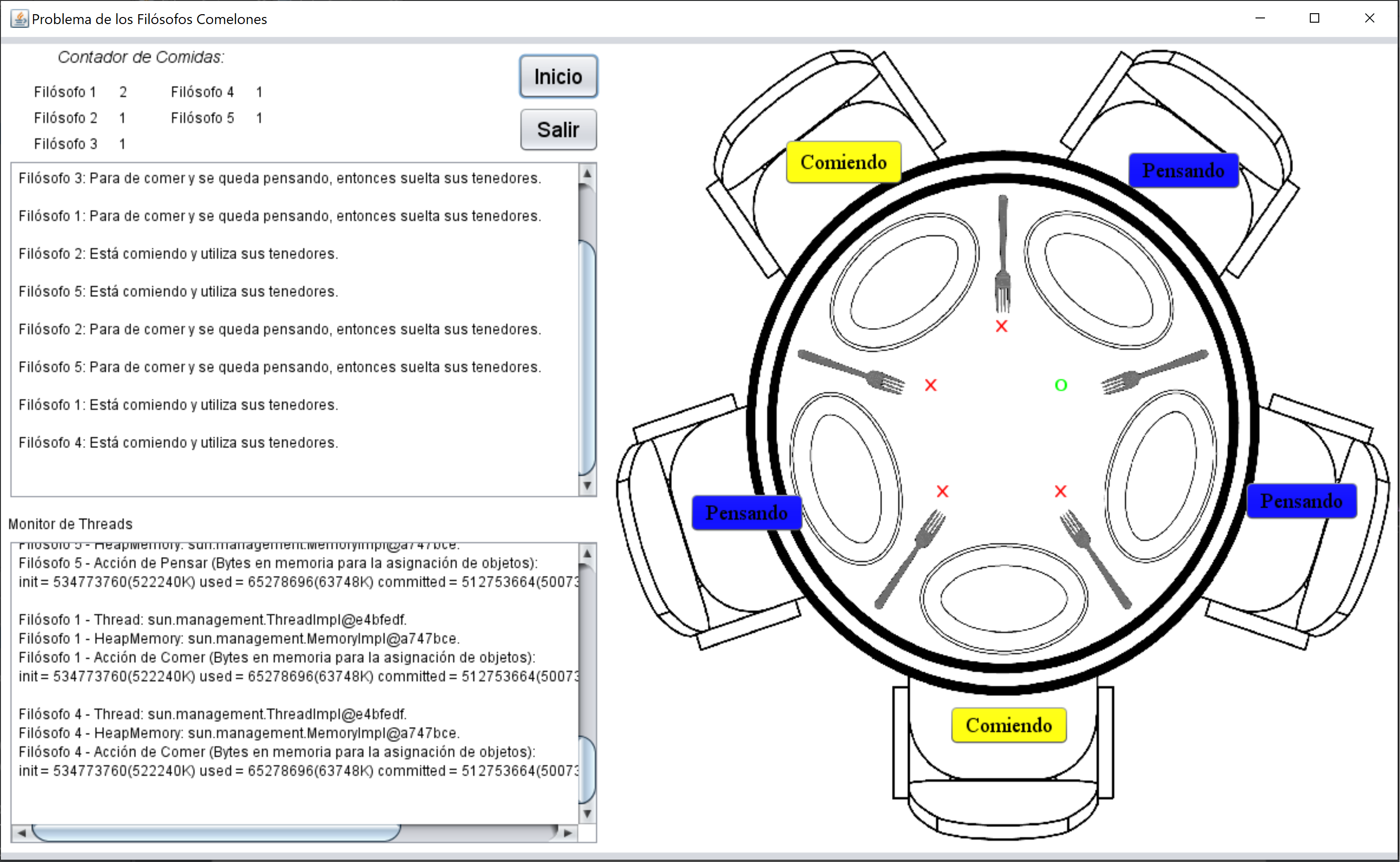Click the red X below top fork
Screen dimensions: 1400x862
click(x=1001, y=326)
